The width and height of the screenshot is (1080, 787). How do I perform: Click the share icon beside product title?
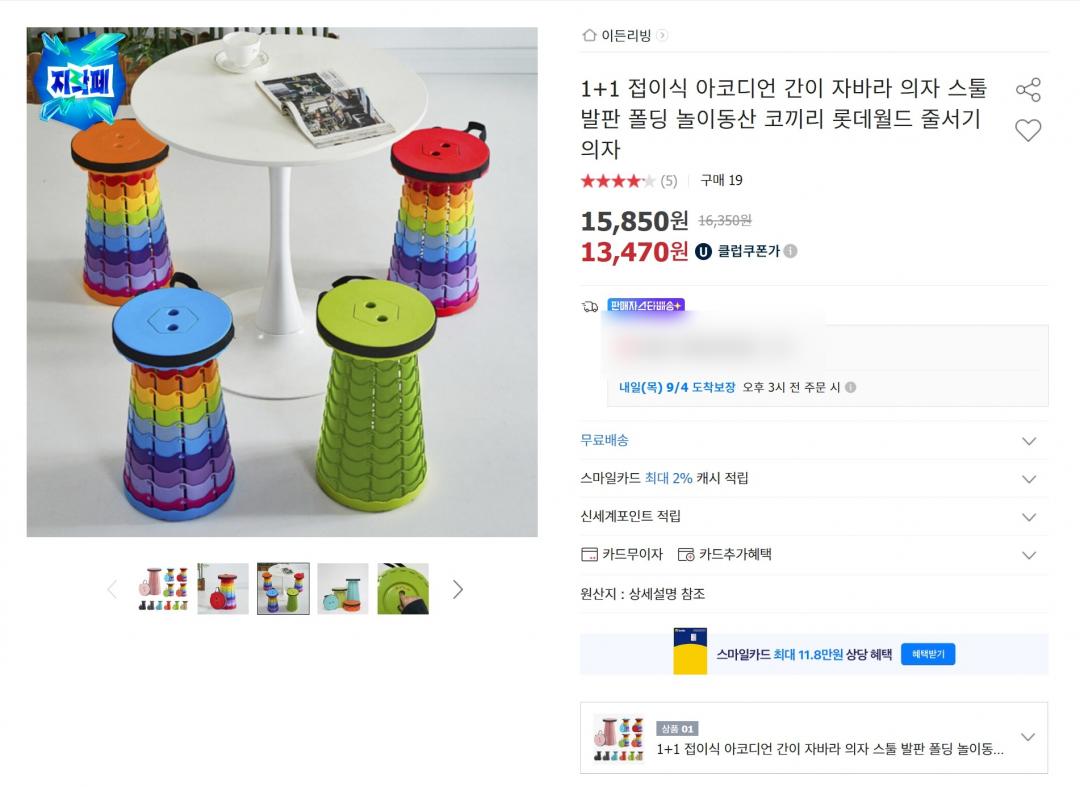(1028, 90)
